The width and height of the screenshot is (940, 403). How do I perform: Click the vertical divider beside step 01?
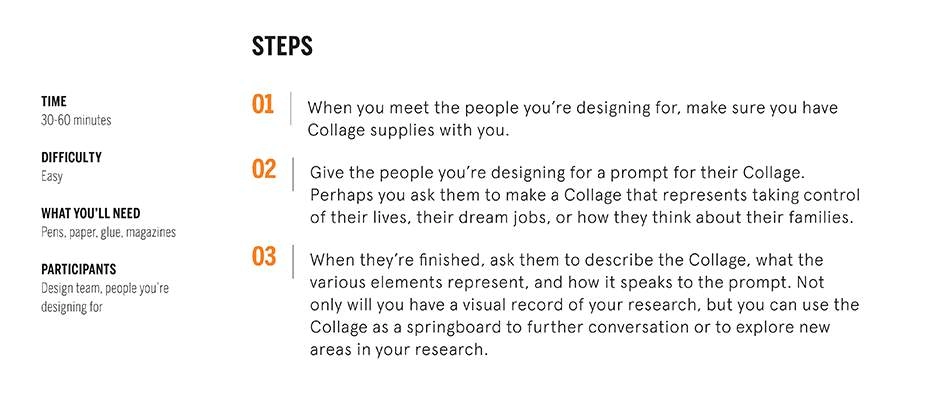point(291,109)
